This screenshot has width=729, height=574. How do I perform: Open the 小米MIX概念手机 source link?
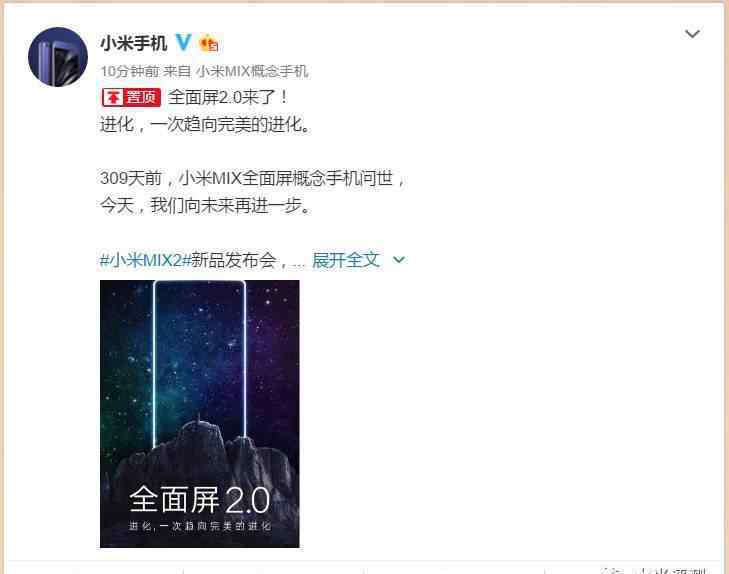(x=252, y=71)
